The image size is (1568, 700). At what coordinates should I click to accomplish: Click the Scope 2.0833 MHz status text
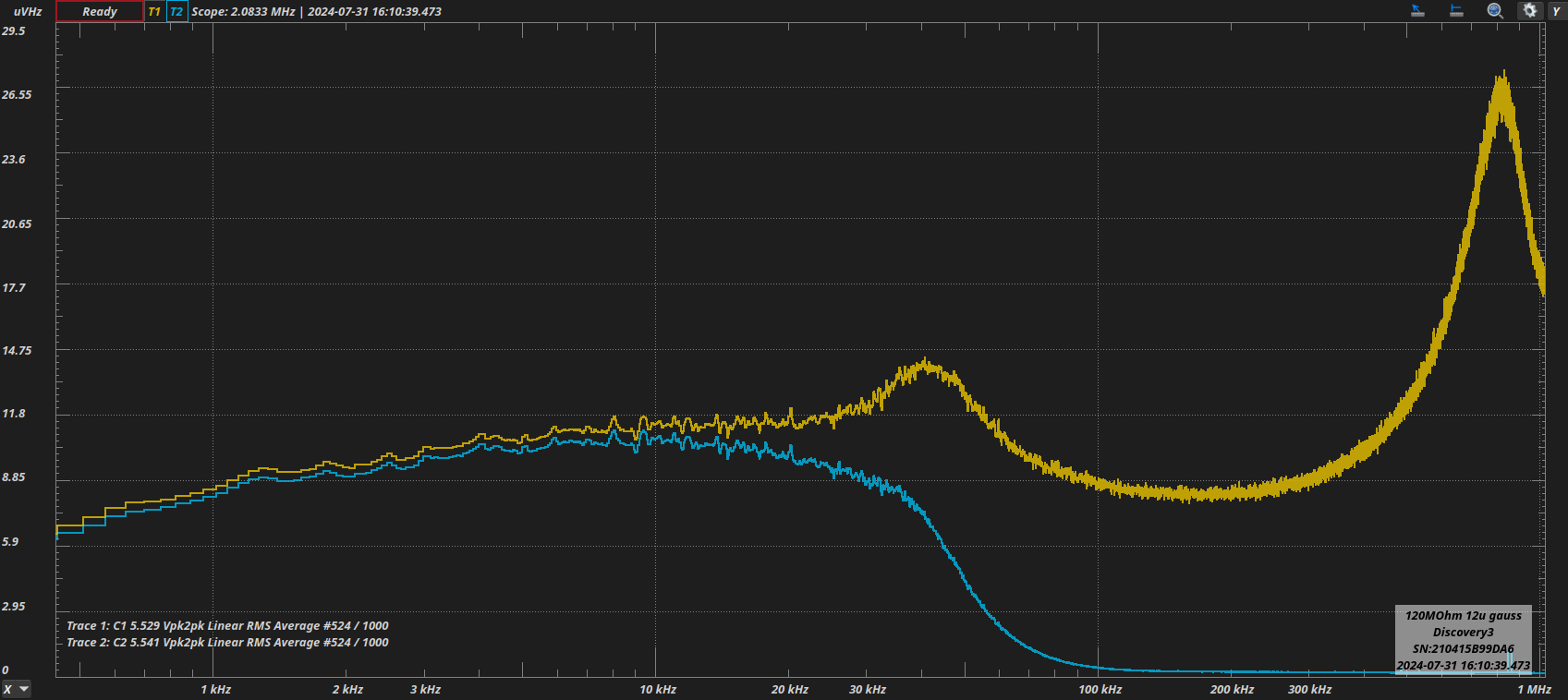(316, 12)
